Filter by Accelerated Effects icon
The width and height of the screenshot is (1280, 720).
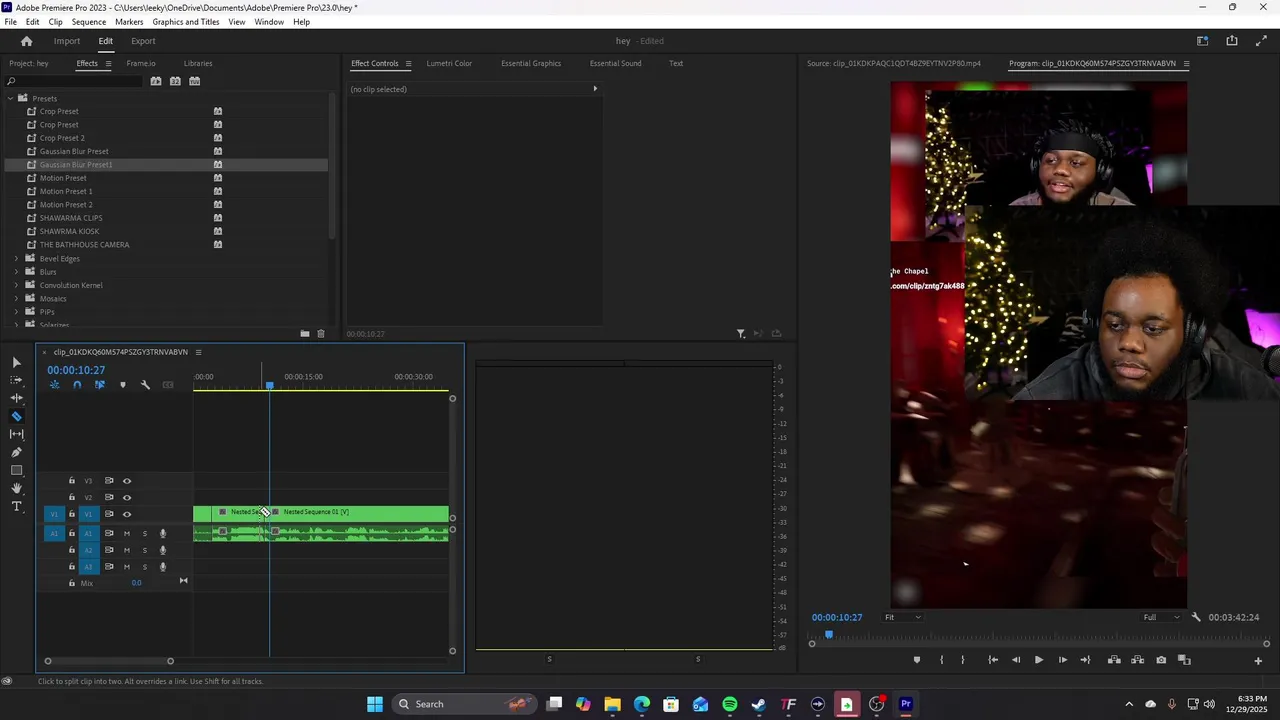tap(156, 81)
